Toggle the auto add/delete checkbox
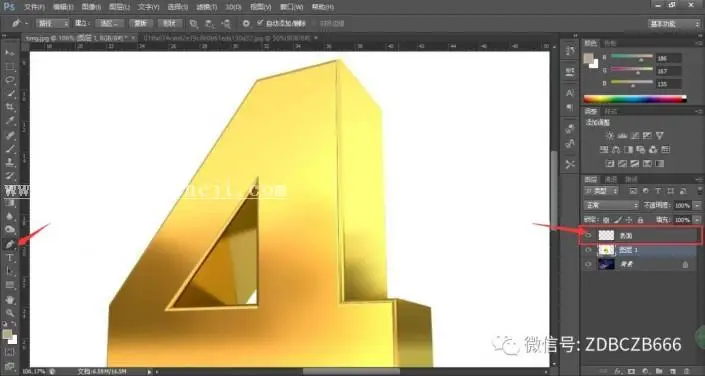Viewport: 705px width, 376px height. coord(260,23)
